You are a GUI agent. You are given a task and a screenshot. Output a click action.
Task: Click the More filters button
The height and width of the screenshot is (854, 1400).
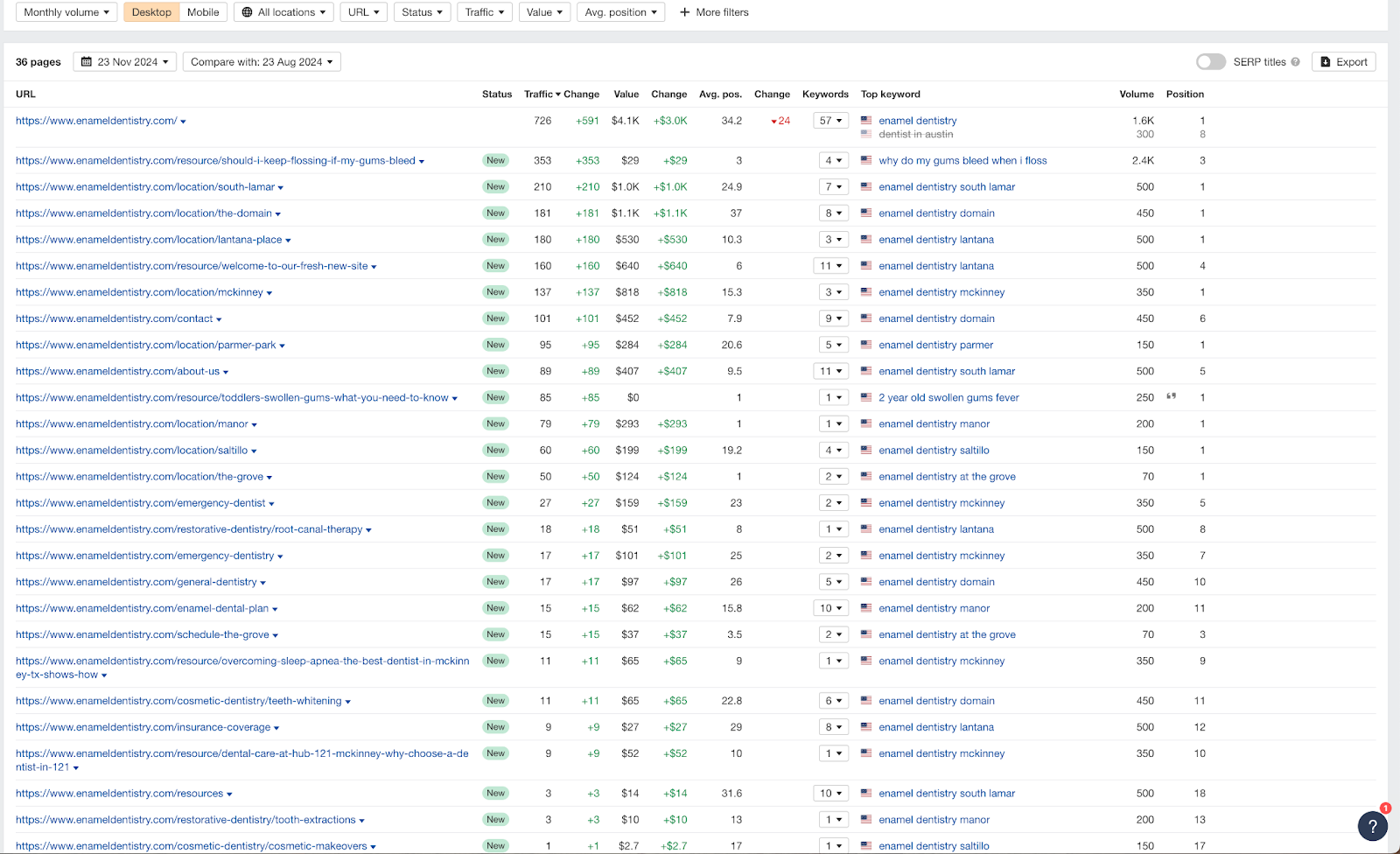point(714,12)
